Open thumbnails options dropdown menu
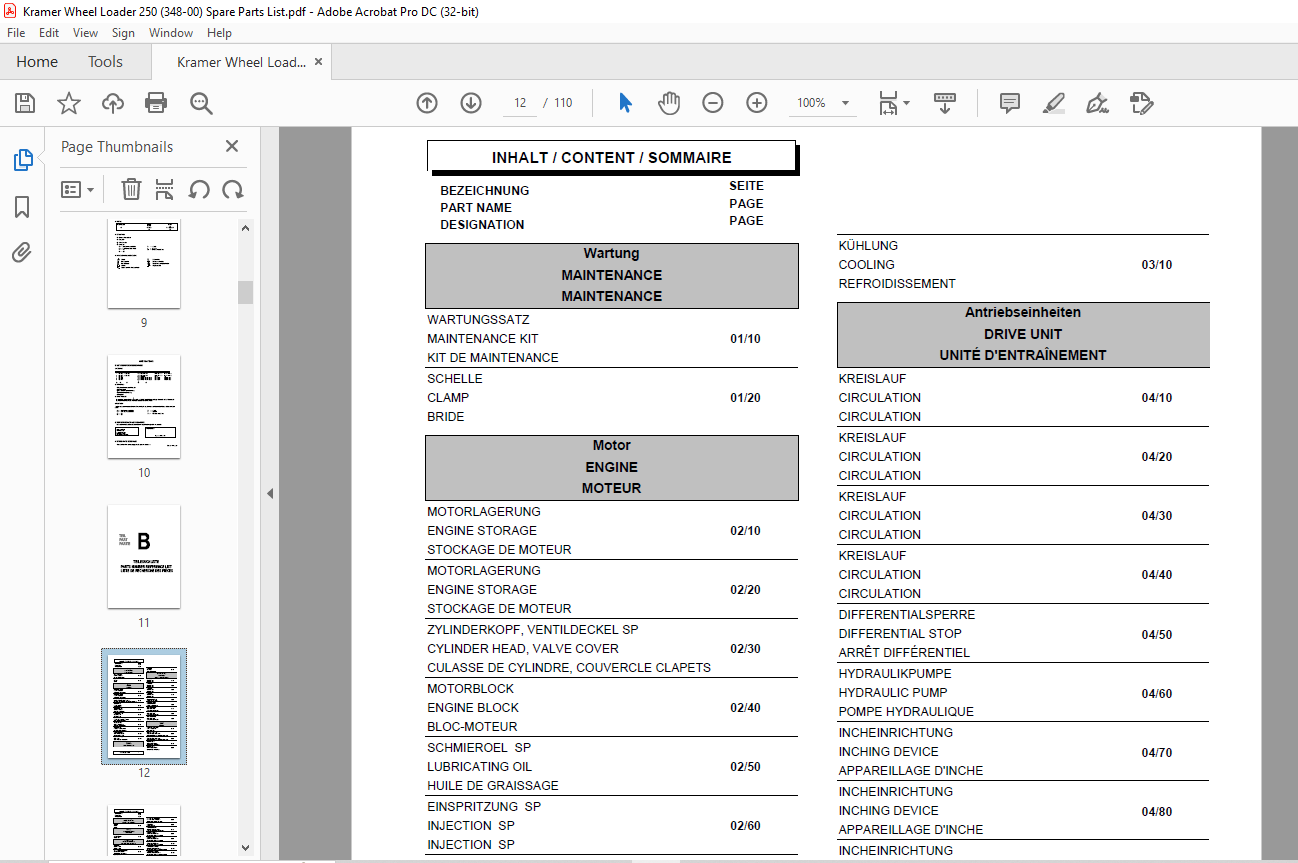1298x863 pixels. pos(78,189)
